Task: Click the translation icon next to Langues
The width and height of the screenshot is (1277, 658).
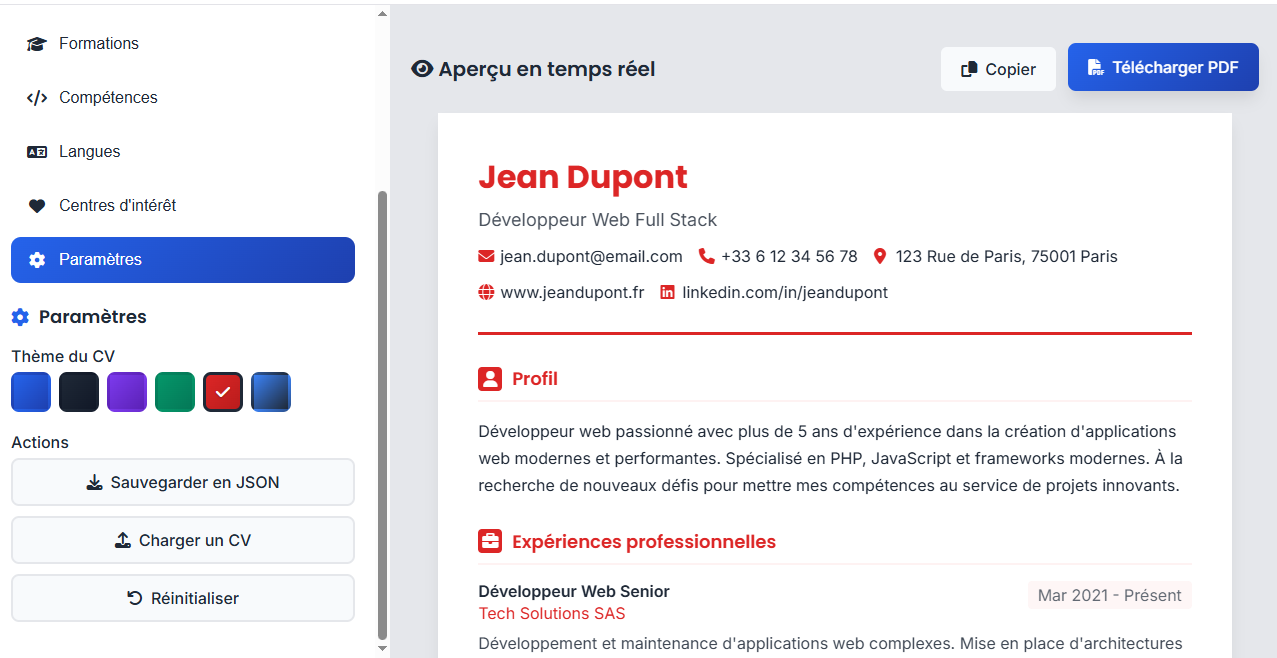Action: (37, 151)
